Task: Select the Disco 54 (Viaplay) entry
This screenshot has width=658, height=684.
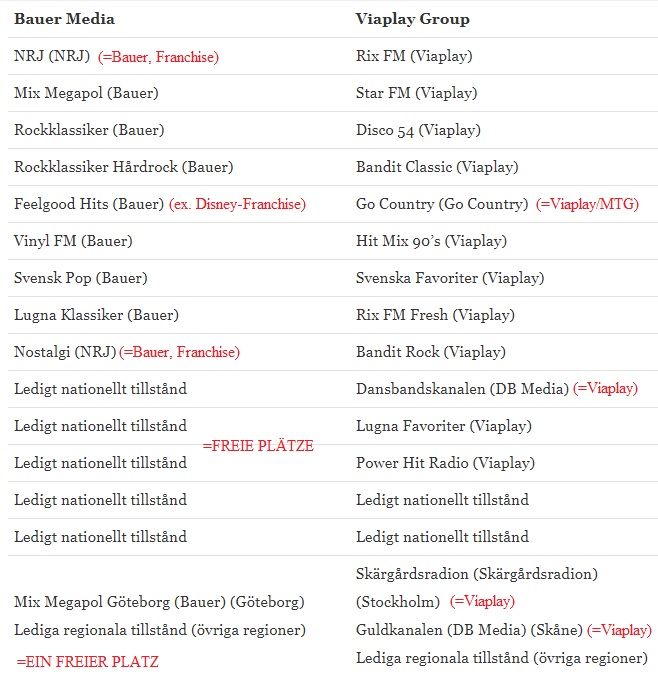Action: pyautogui.click(x=418, y=130)
